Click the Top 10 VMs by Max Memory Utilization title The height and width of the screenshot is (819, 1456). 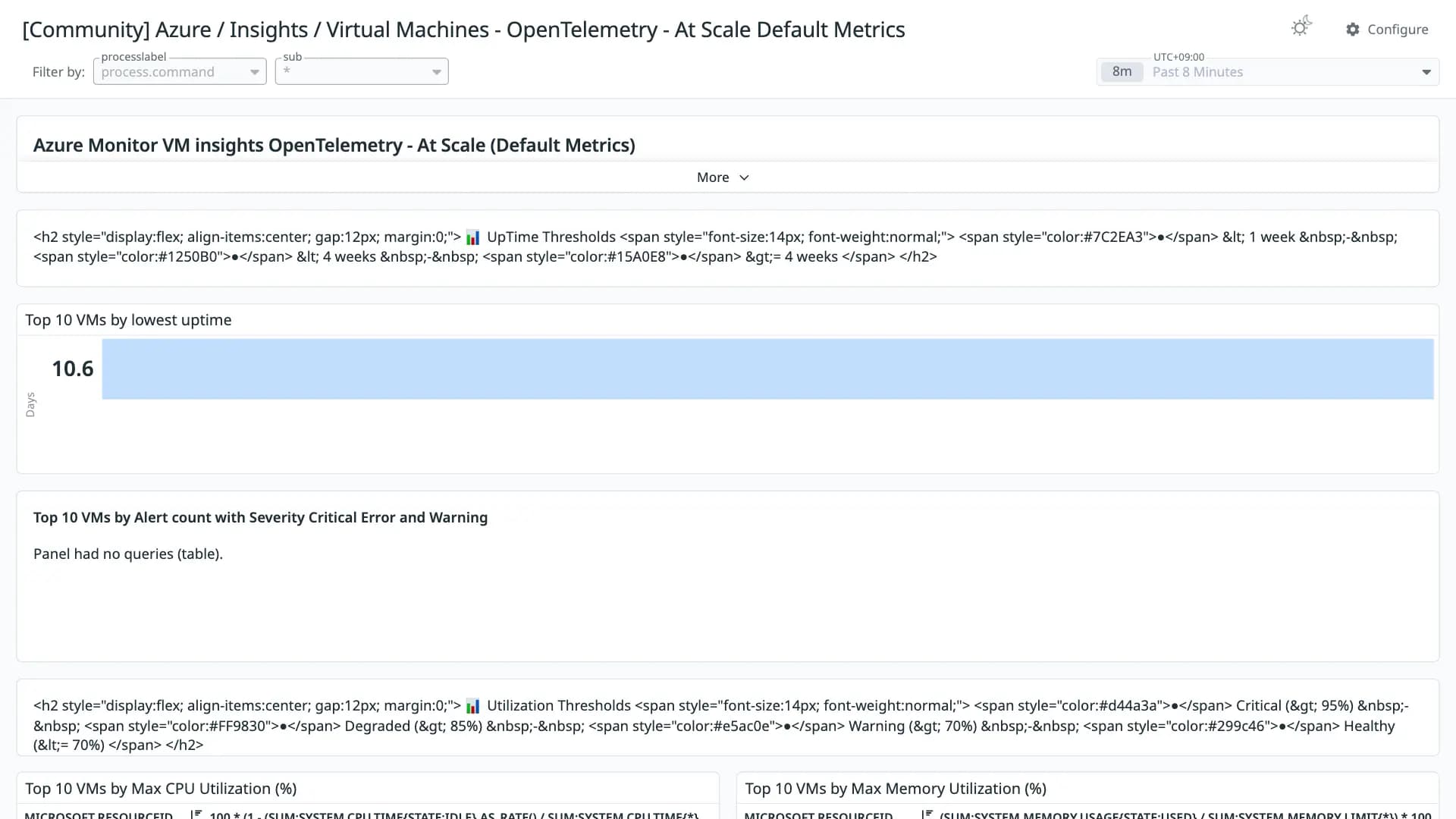click(896, 789)
